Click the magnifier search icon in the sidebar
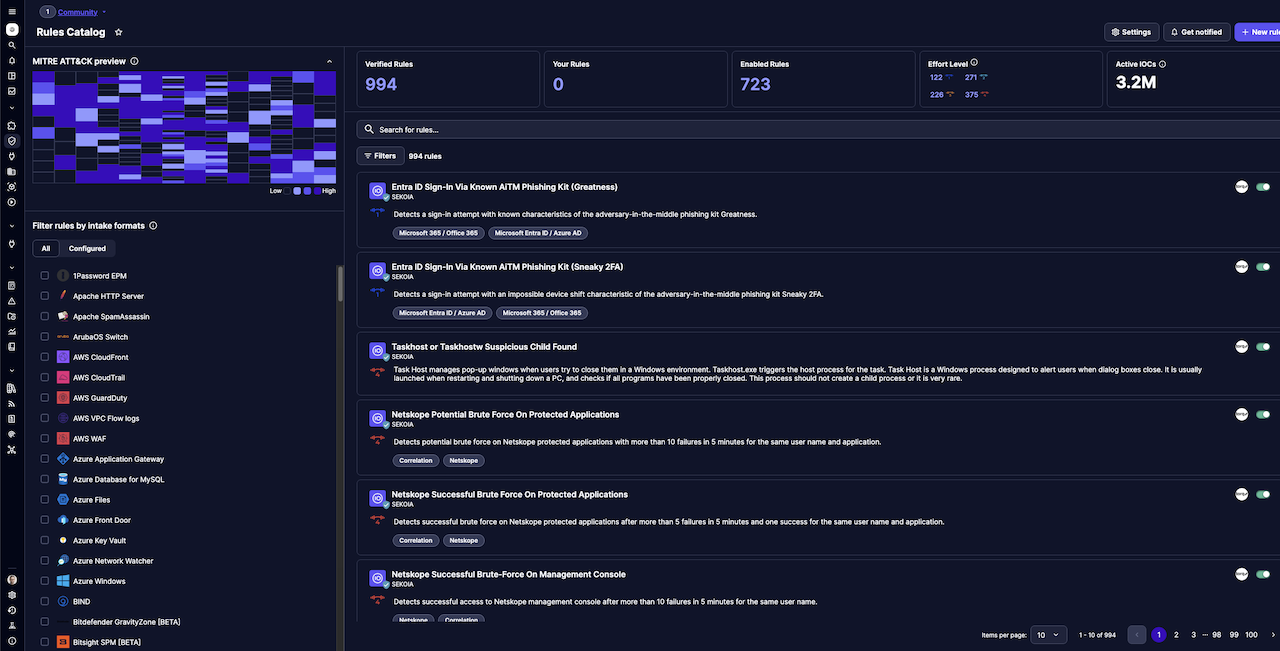 tap(12, 45)
